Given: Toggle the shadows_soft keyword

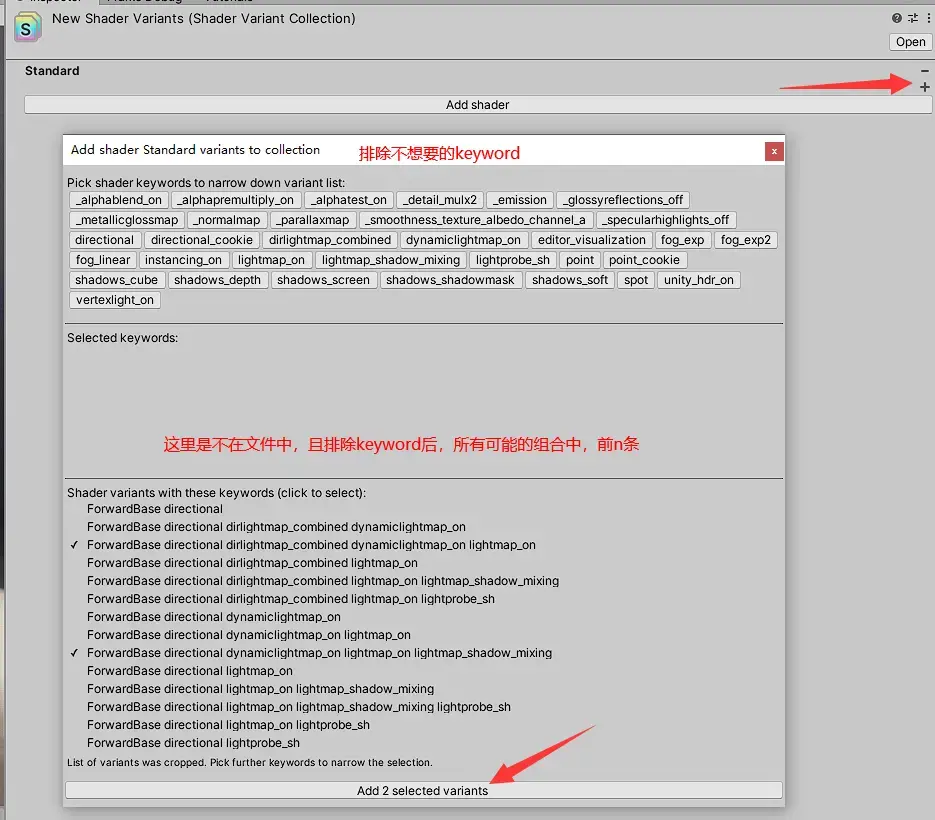Looking at the screenshot, I should [569, 279].
